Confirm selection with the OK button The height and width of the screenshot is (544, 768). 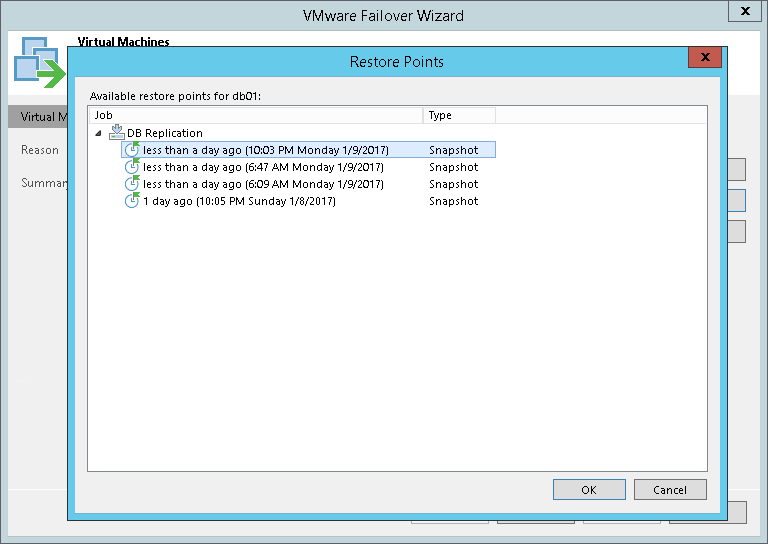pos(589,490)
